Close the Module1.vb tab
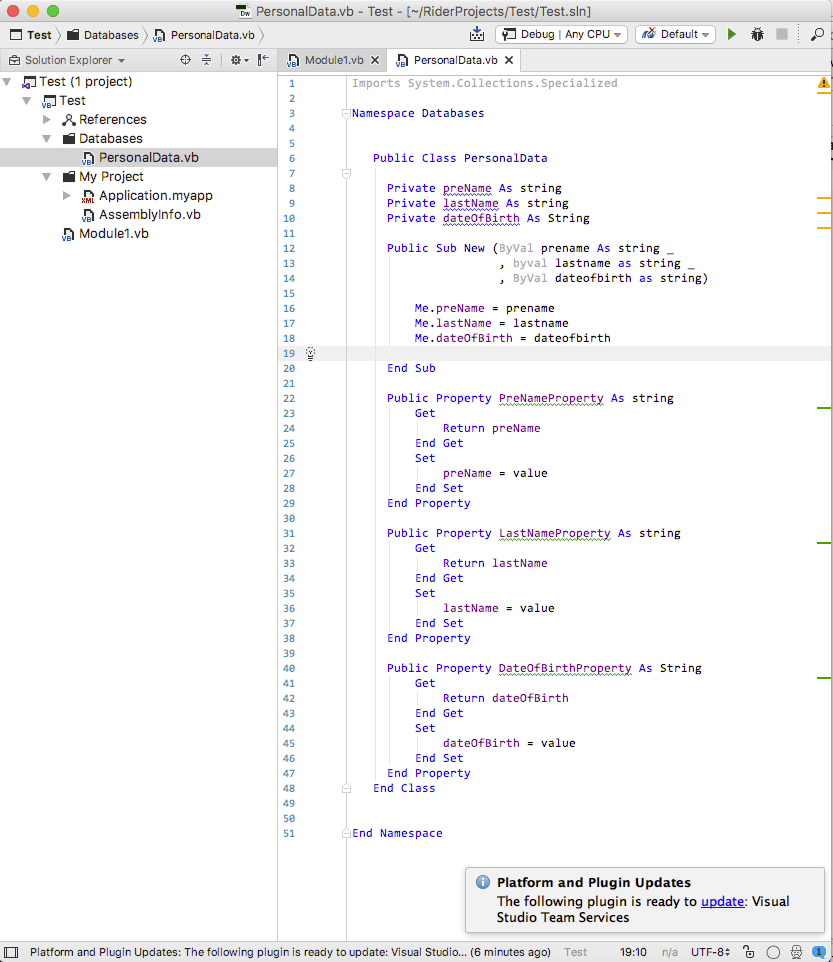This screenshot has width=833, height=962. [x=375, y=60]
